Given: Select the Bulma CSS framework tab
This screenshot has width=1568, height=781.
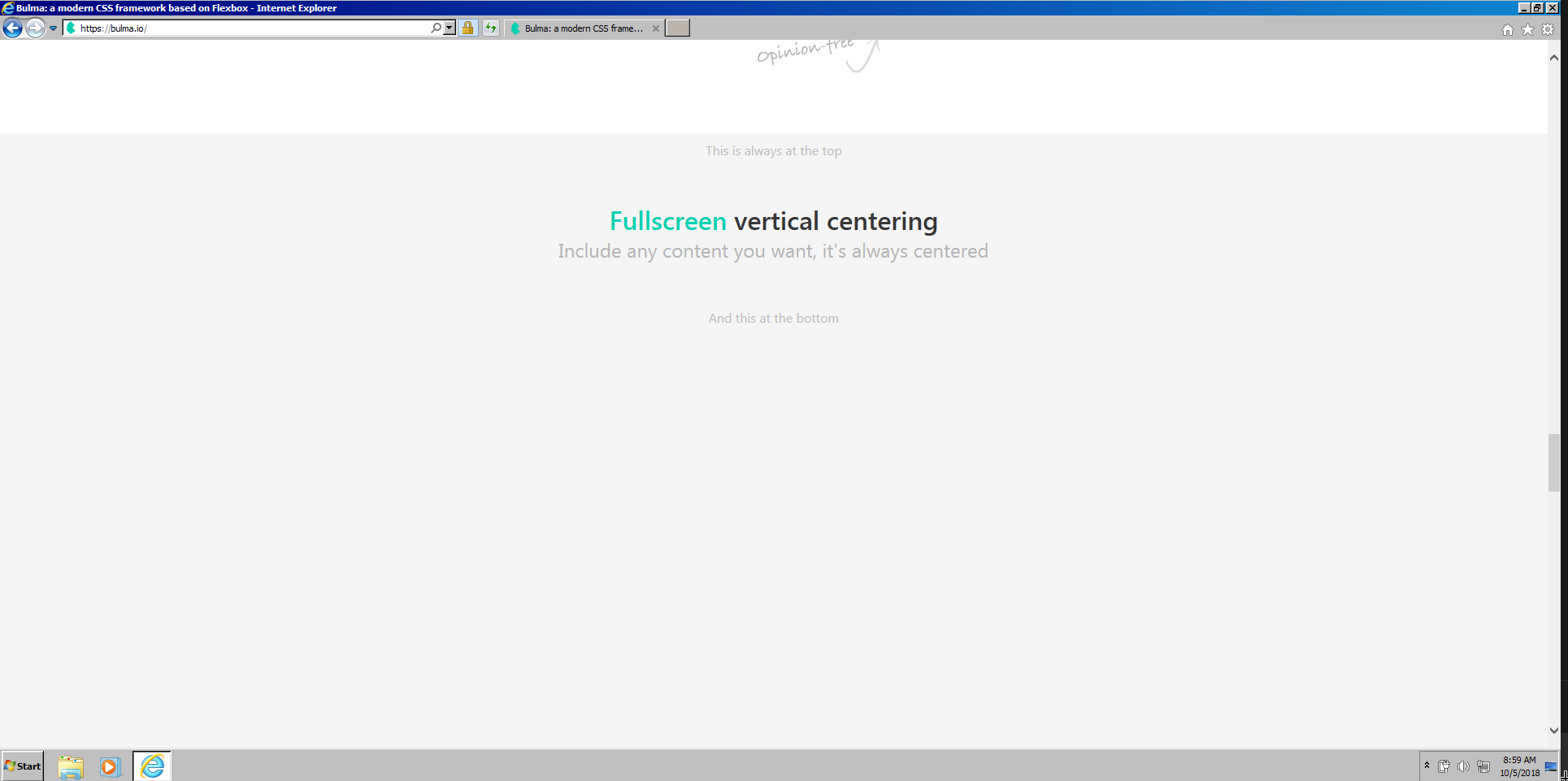Looking at the screenshot, I should [x=579, y=28].
